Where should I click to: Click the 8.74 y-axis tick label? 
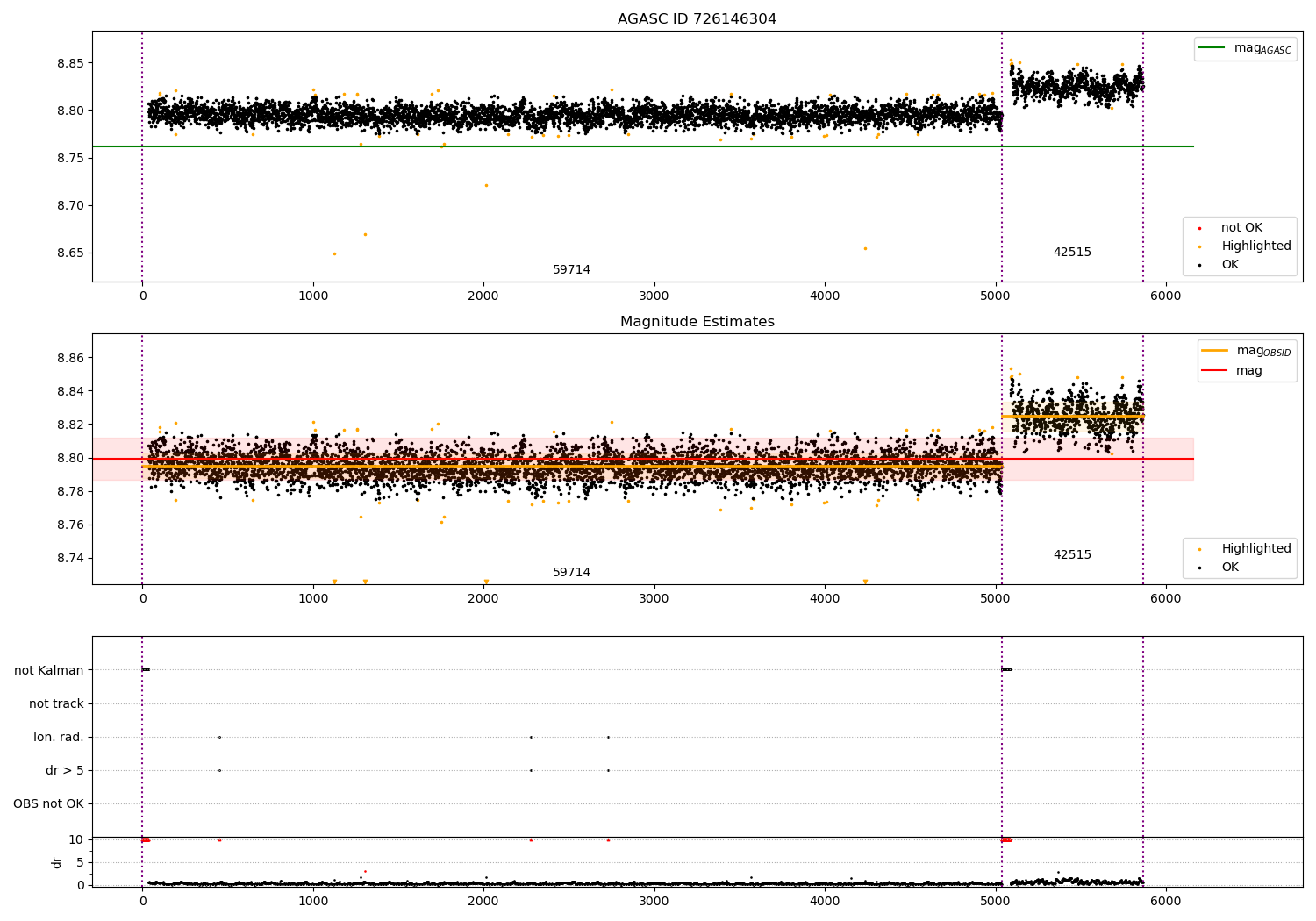click(71, 559)
